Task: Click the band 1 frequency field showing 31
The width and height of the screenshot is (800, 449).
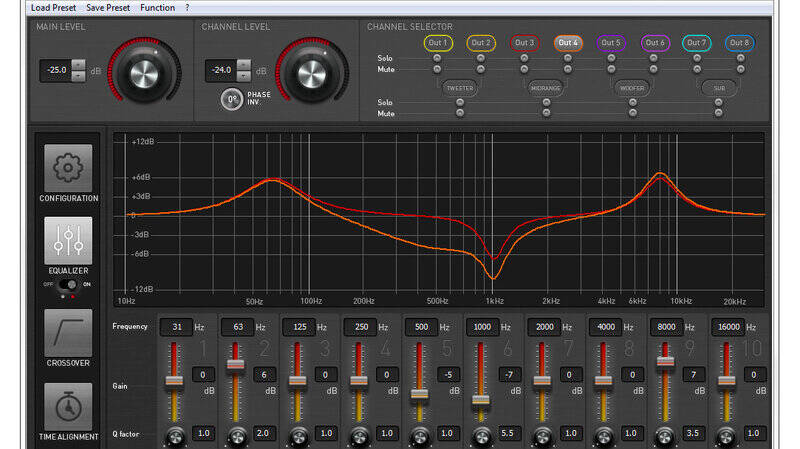Action: click(x=177, y=327)
